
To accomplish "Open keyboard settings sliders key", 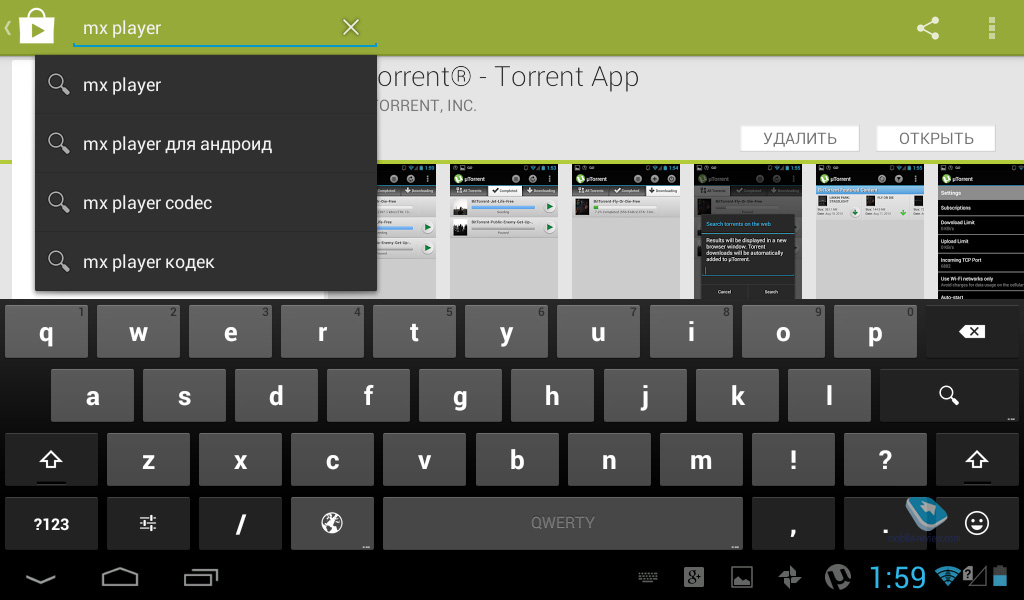I will [148, 524].
